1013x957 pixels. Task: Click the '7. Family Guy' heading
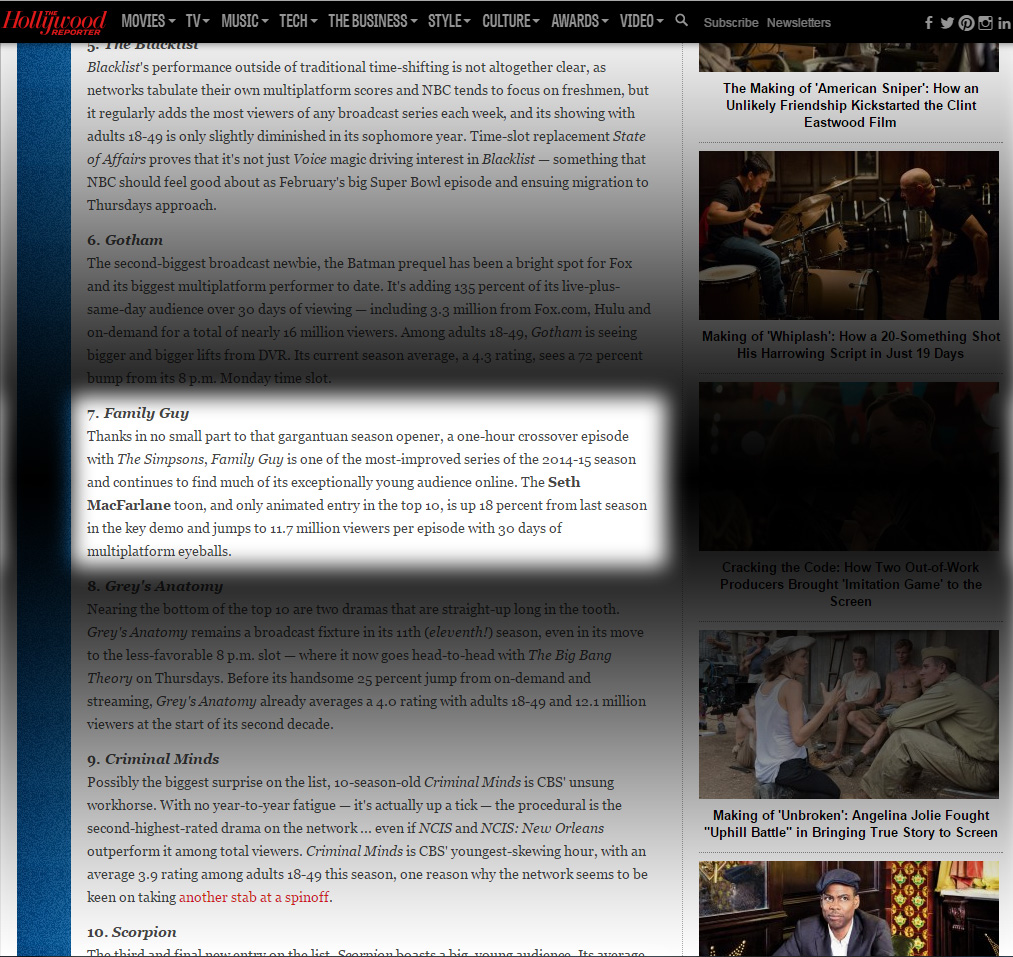pos(138,413)
